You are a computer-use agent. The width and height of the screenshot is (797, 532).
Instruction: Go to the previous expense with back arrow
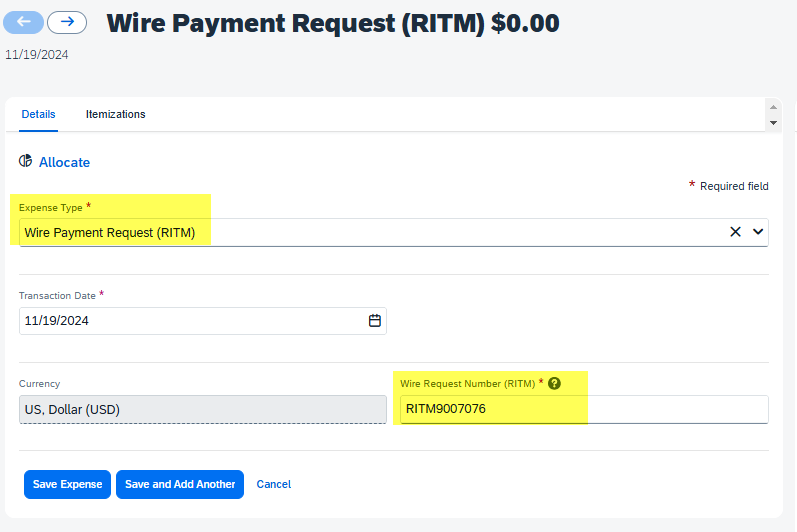click(x=23, y=22)
